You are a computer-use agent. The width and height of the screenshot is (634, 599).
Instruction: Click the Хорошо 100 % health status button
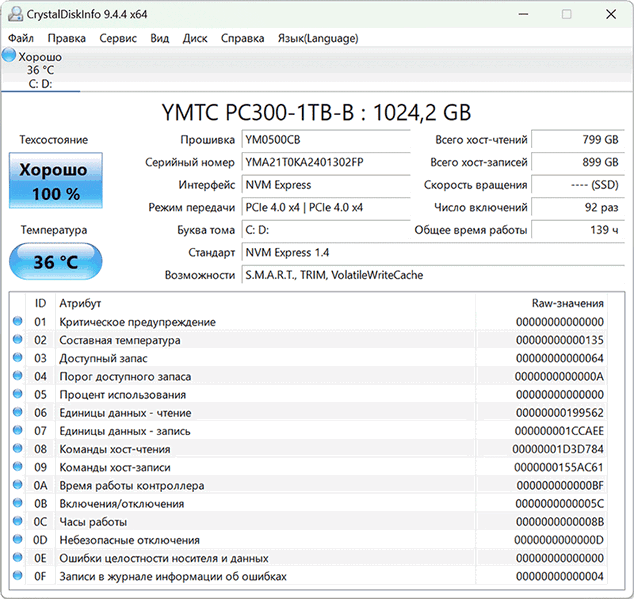point(56,181)
